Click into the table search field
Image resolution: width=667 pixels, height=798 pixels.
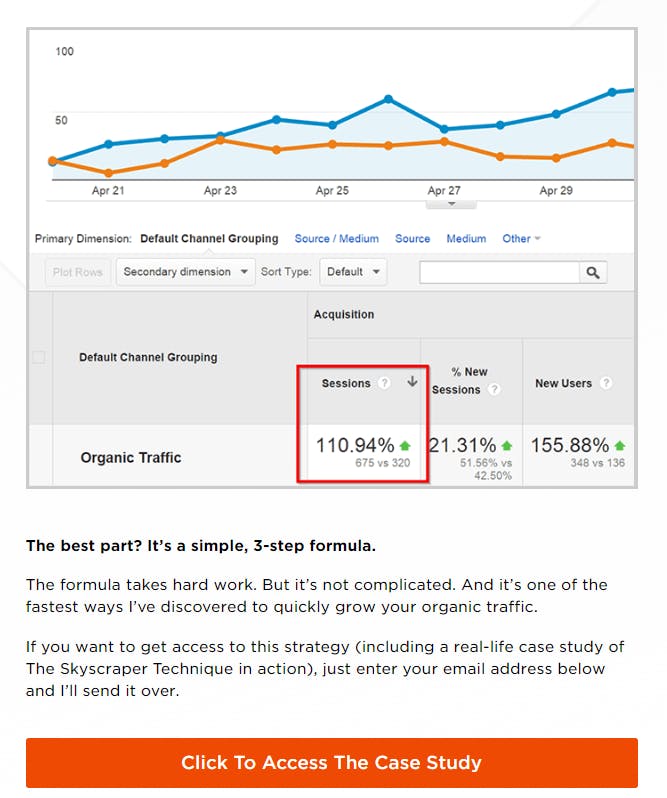click(499, 272)
